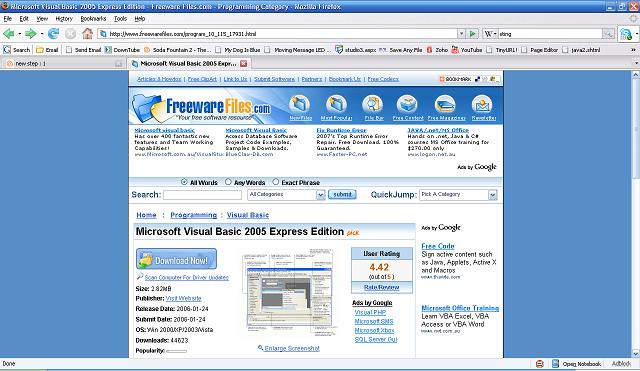This screenshot has width=640, height=371.
Task: Click the Visit Website publisher link
Action: coord(183,298)
